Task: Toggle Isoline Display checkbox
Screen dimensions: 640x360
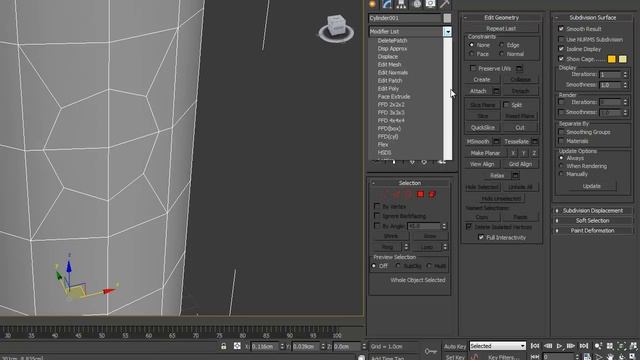Action: coord(561,49)
